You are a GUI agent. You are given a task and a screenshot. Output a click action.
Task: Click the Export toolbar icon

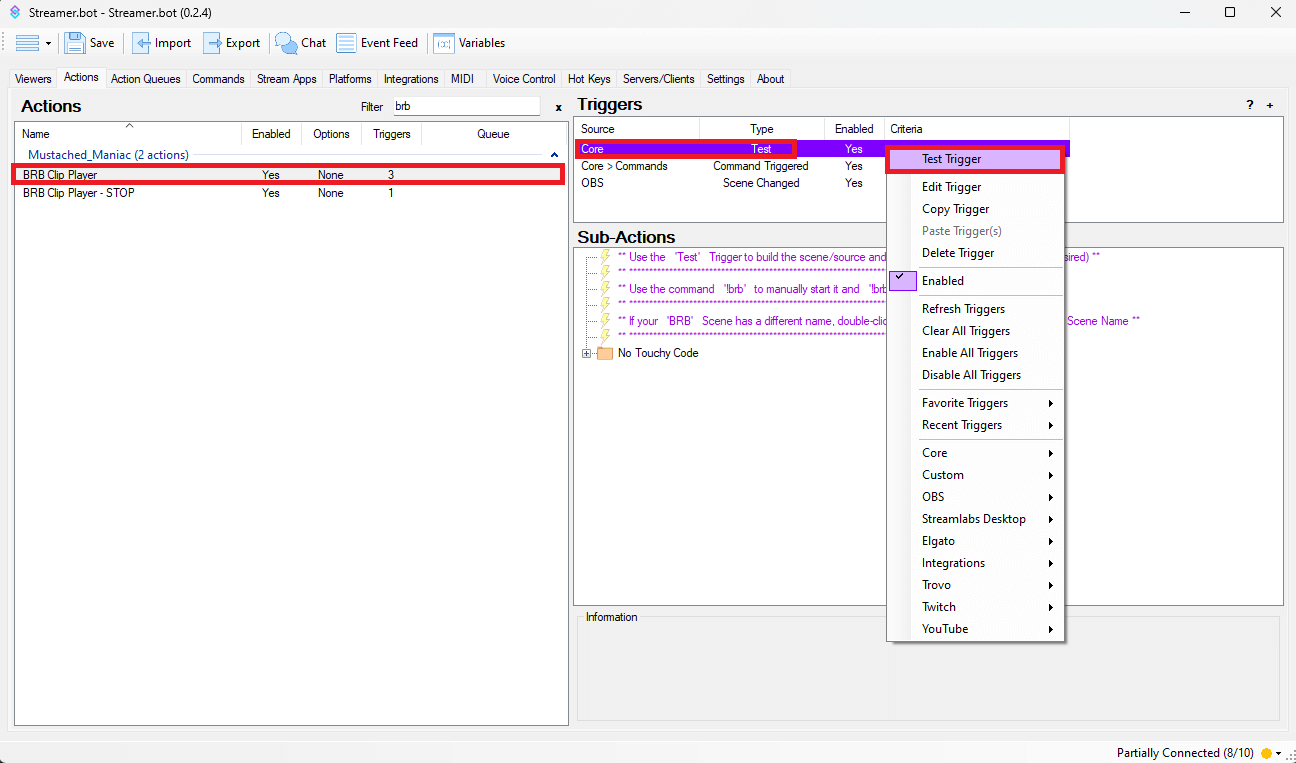213,43
